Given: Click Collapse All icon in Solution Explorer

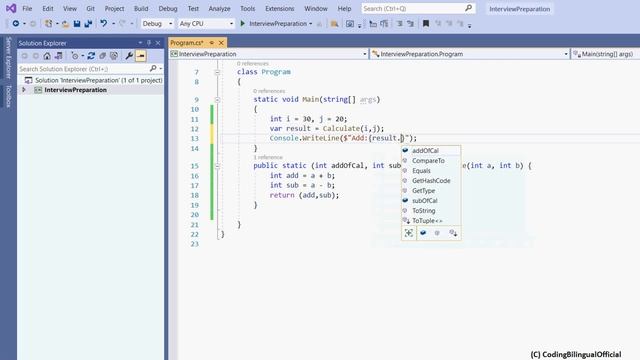Looking at the screenshot, I should [x=102, y=56].
